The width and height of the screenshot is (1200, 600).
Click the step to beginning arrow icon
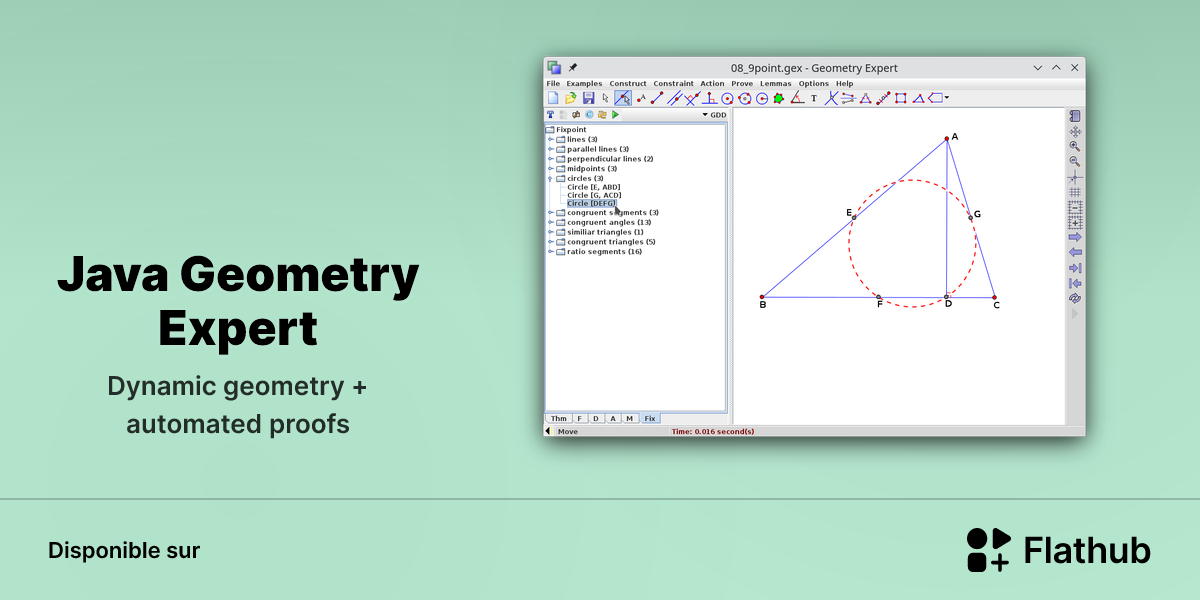(1075, 283)
